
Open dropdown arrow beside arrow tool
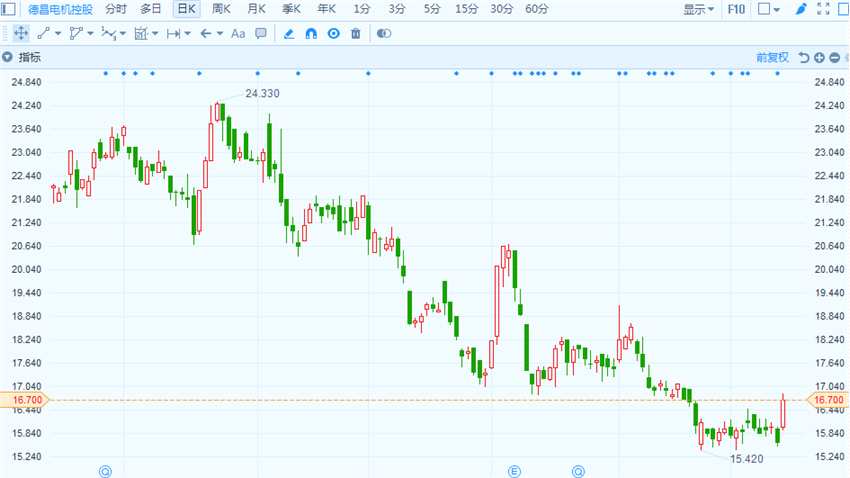(220, 34)
